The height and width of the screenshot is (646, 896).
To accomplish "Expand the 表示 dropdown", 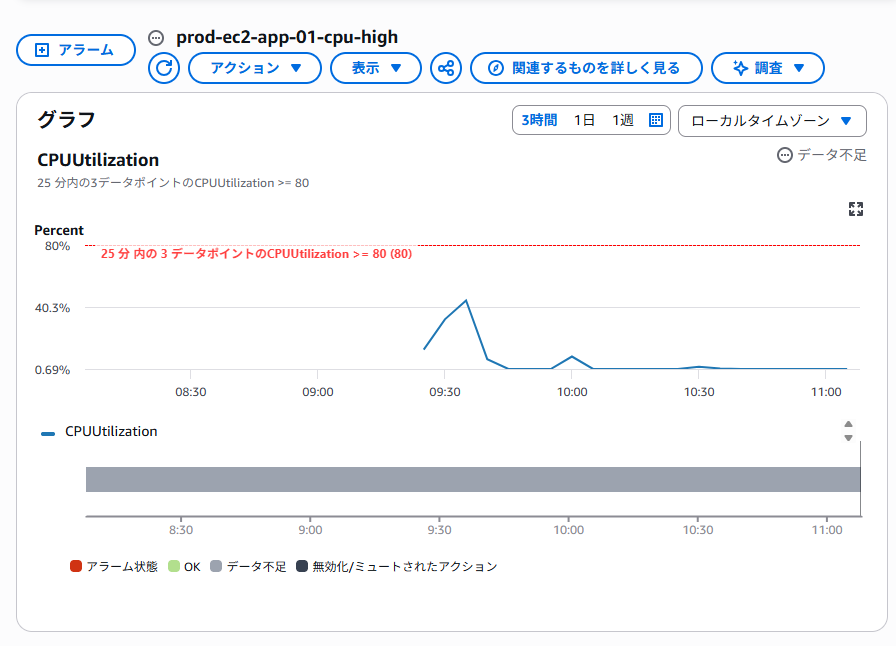I will click(x=376, y=68).
